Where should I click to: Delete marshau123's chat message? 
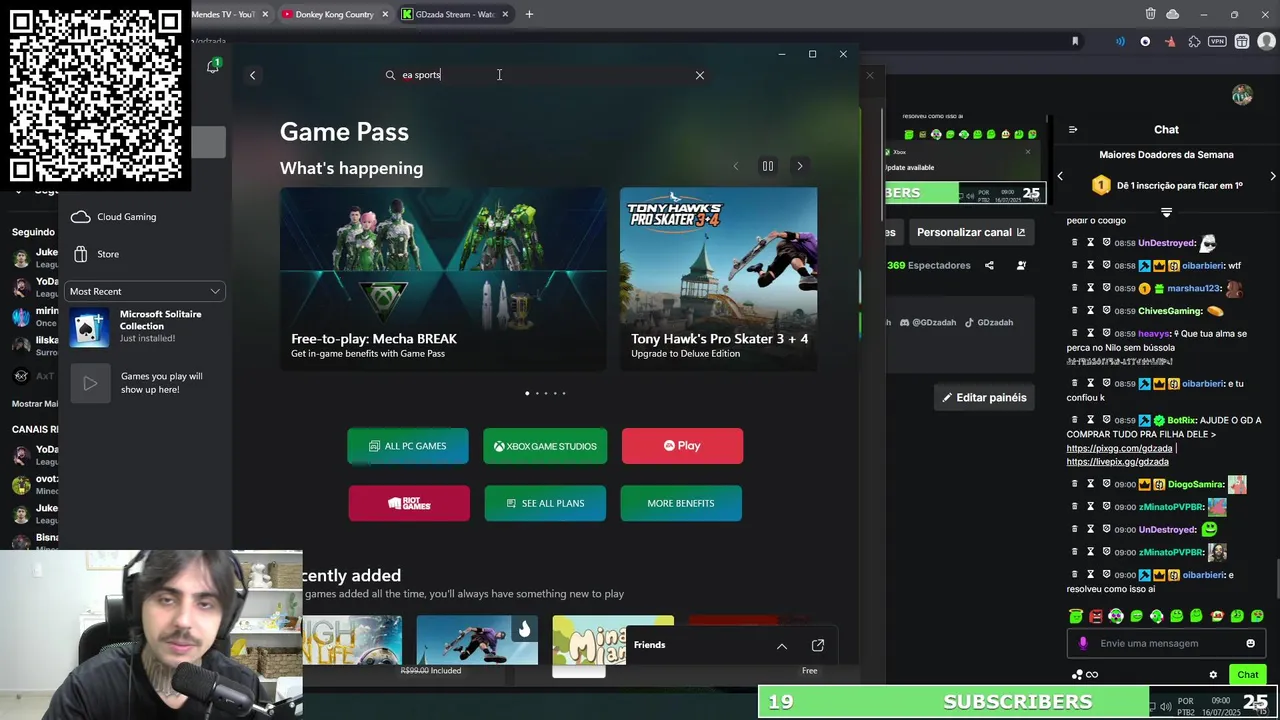pos(1075,288)
